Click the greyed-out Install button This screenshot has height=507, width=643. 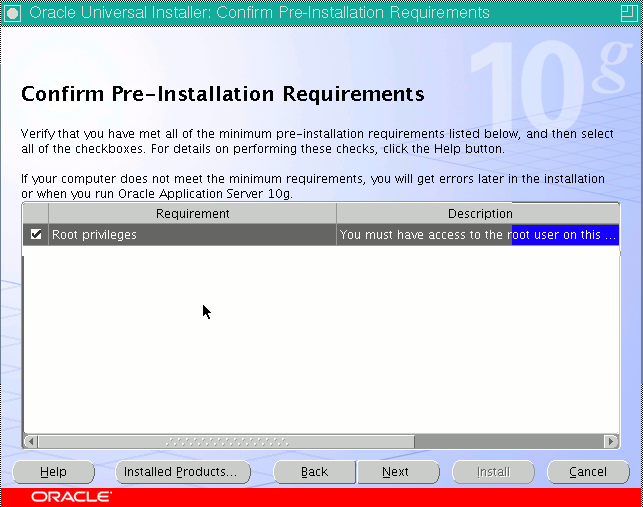click(493, 472)
